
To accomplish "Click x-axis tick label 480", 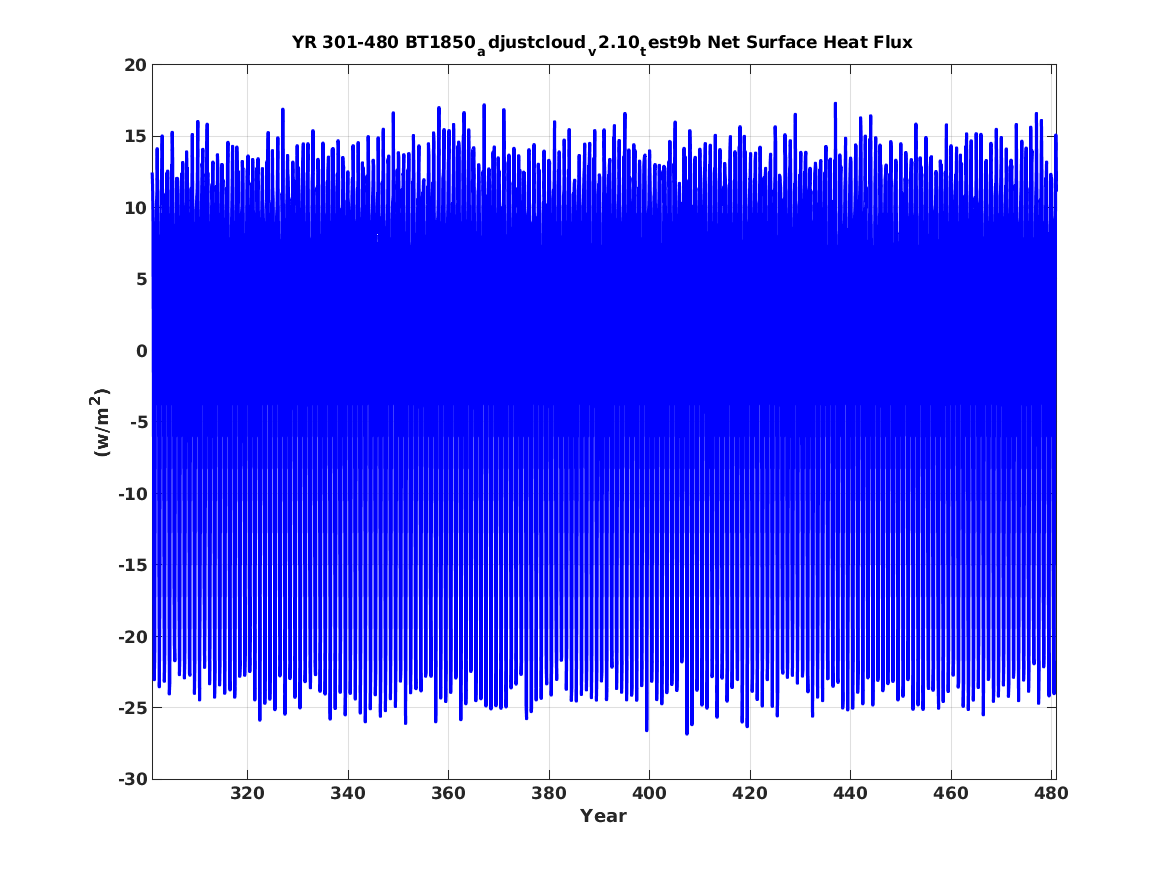I will (x=1051, y=793).
